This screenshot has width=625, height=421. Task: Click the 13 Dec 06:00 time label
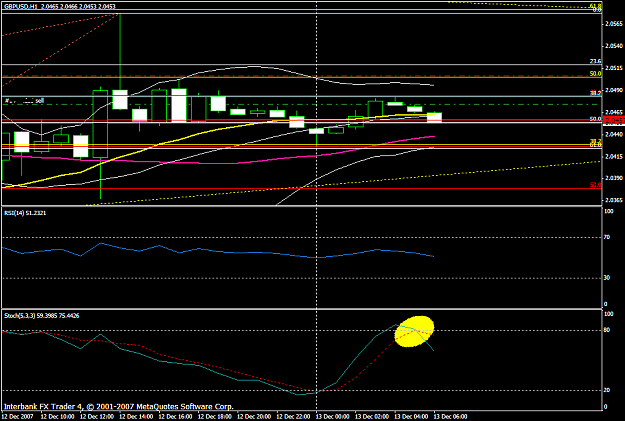451,417
